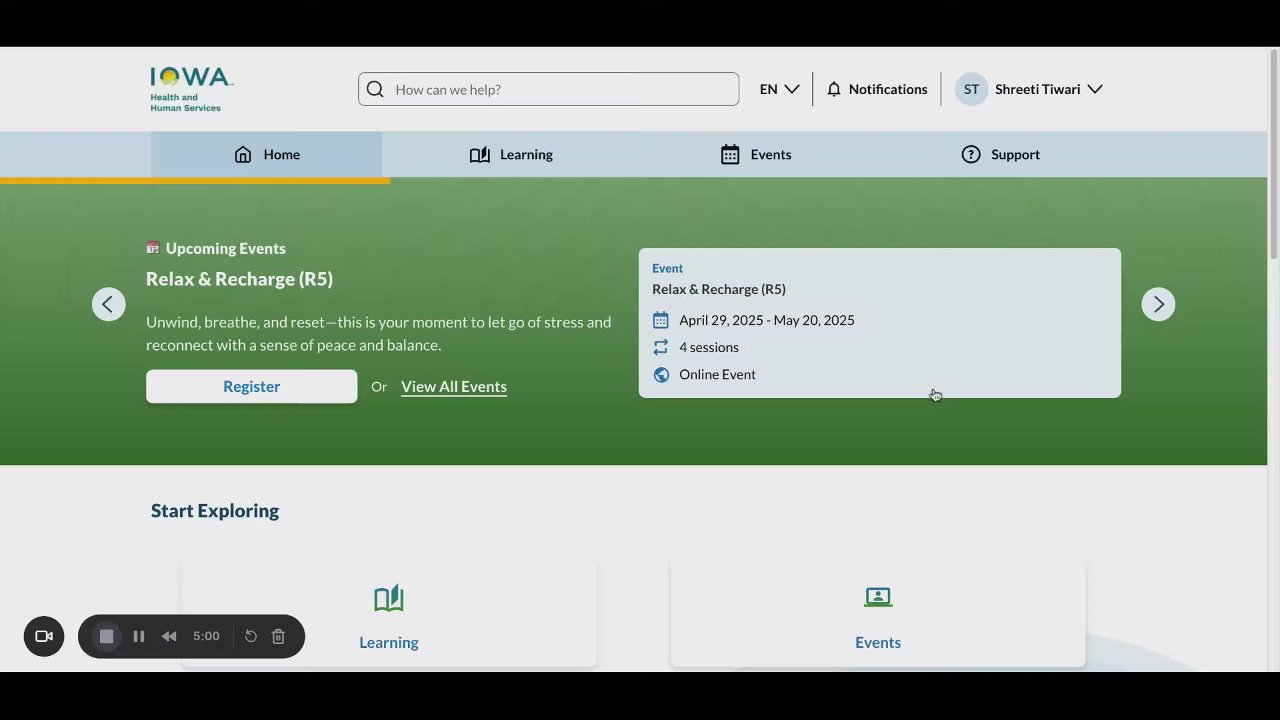Click the repeat icon next to 4 sessions
Image resolution: width=1280 pixels, height=720 pixels.
[661, 347]
